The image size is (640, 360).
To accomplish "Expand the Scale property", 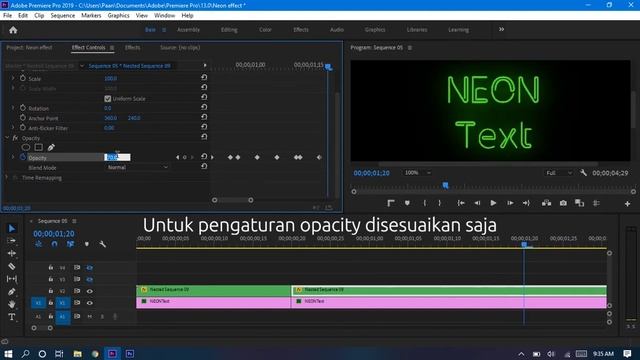I will (13, 78).
